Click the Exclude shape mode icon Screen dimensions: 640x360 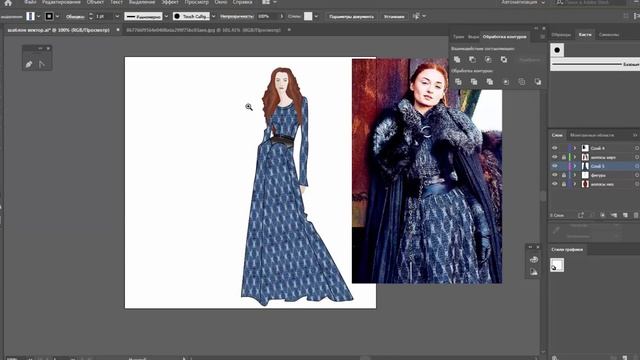click(x=504, y=60)
